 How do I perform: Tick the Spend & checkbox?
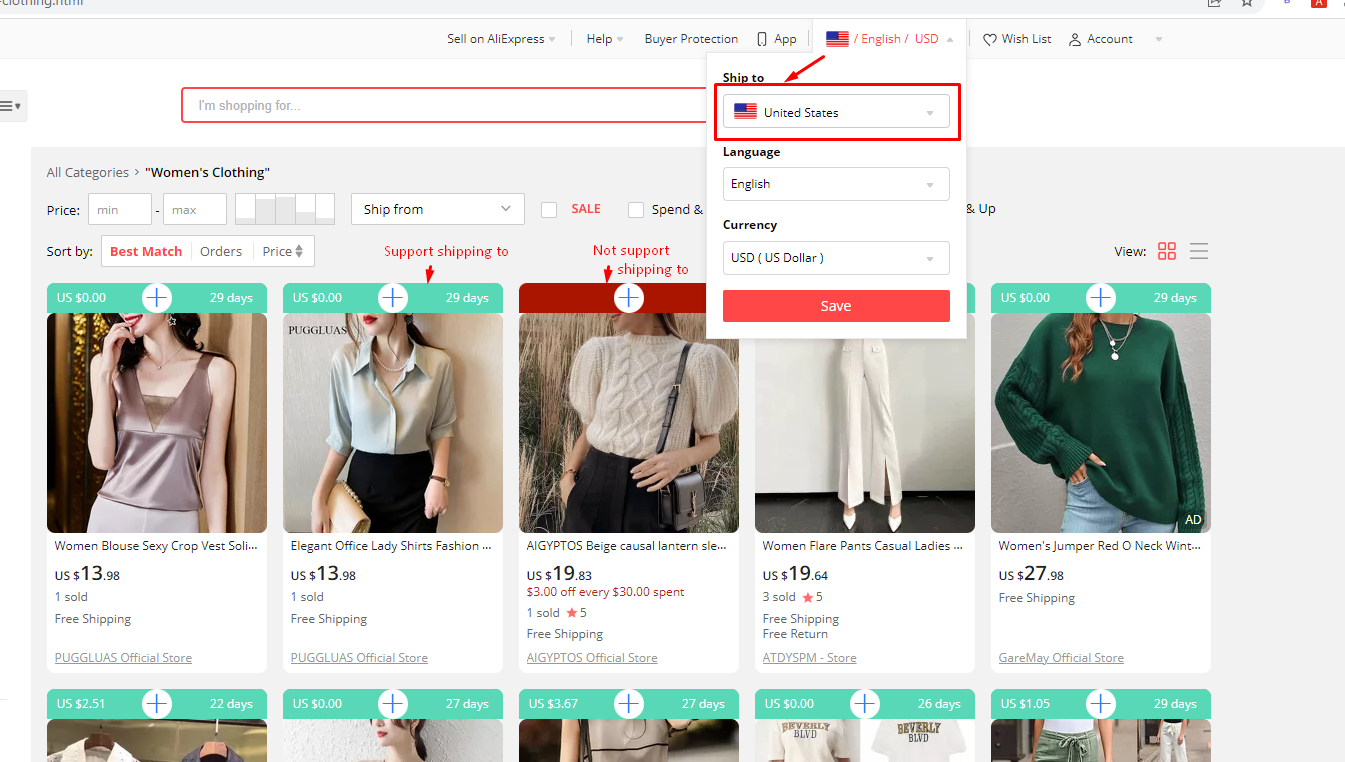636,210
